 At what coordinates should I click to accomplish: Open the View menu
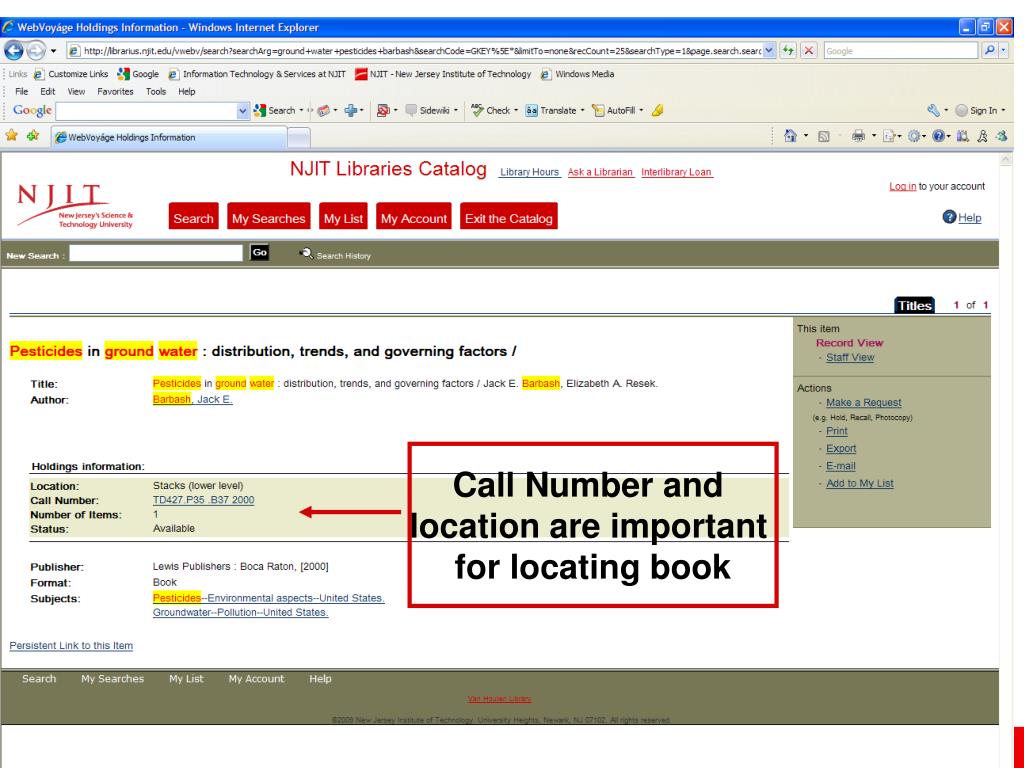pos(76,91)
